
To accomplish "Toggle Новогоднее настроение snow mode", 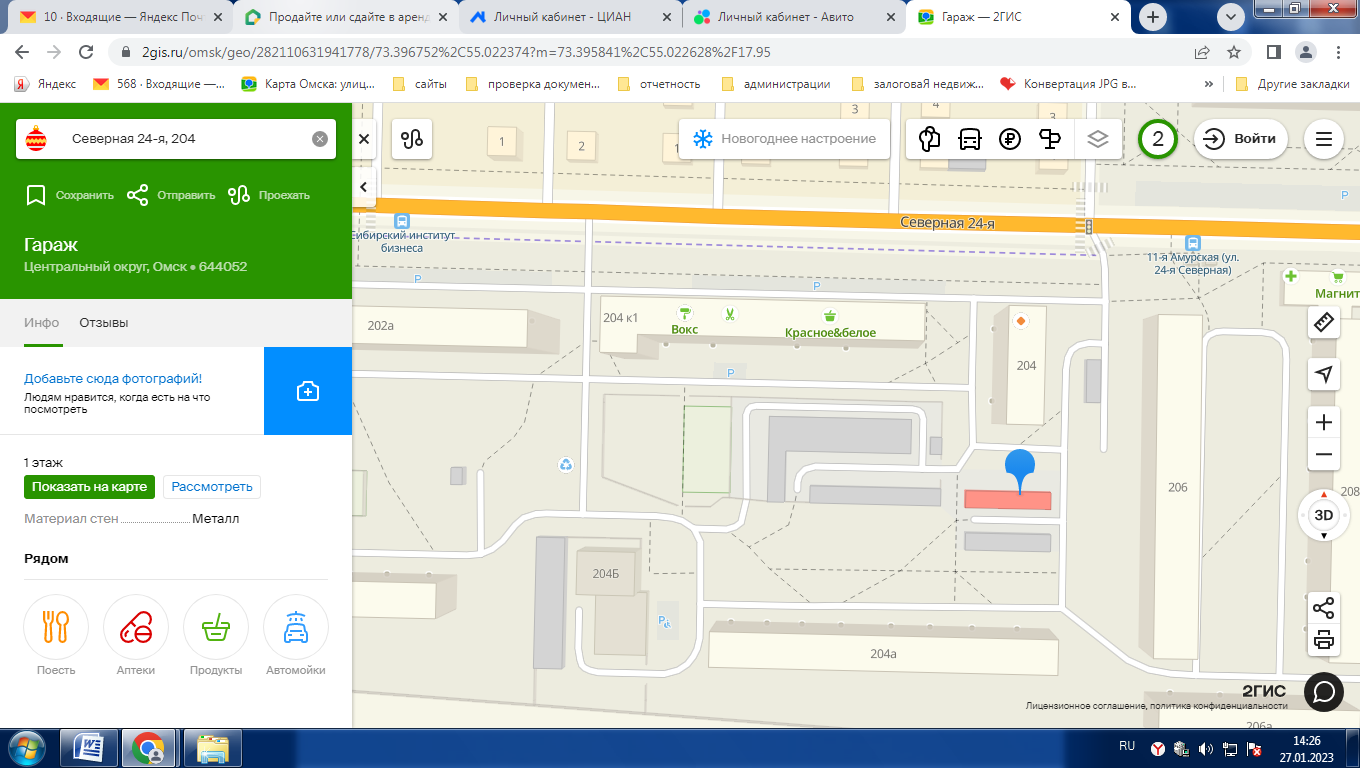I will pos(784,139).
